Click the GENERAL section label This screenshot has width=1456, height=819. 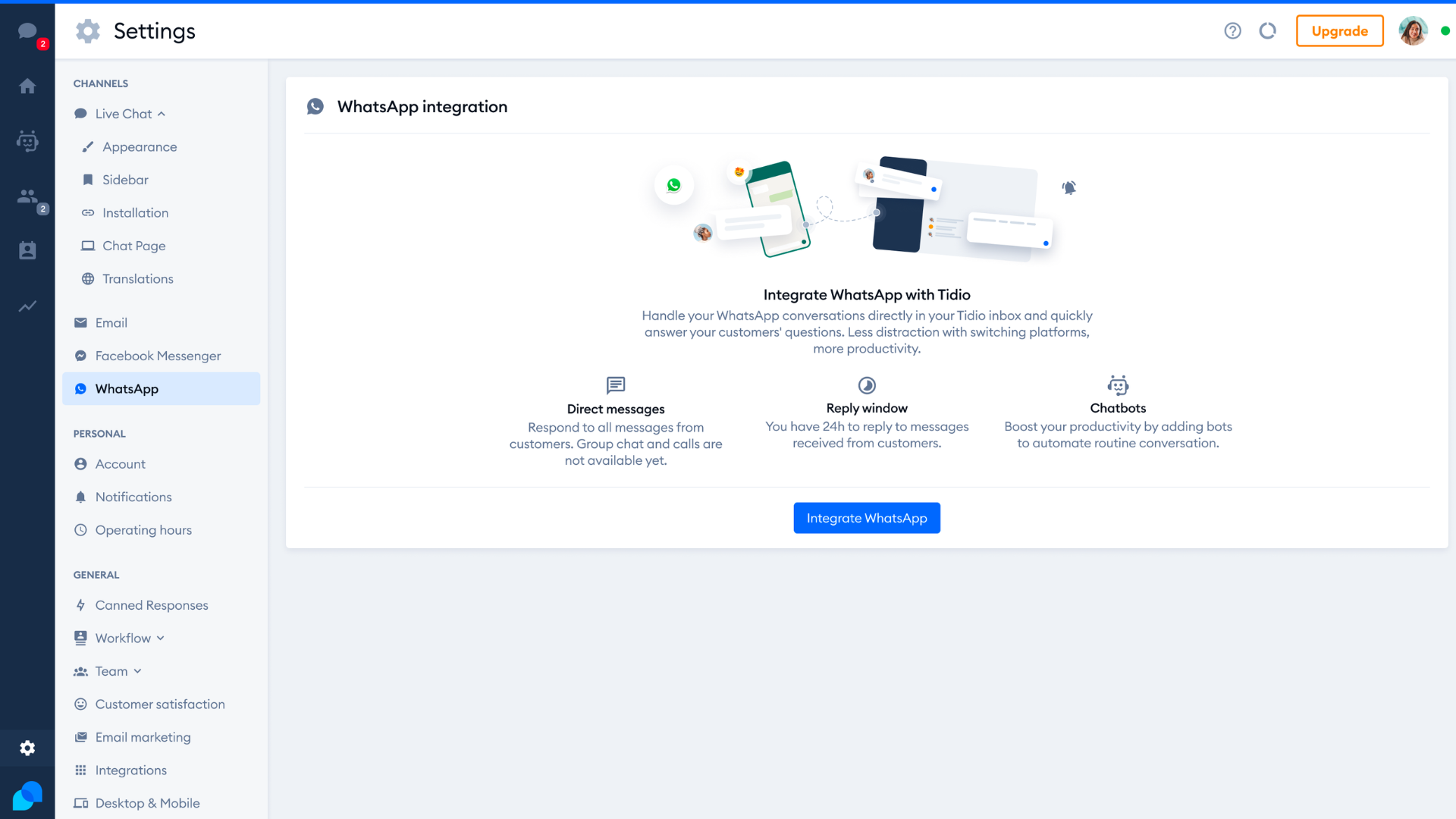(96, 575)
